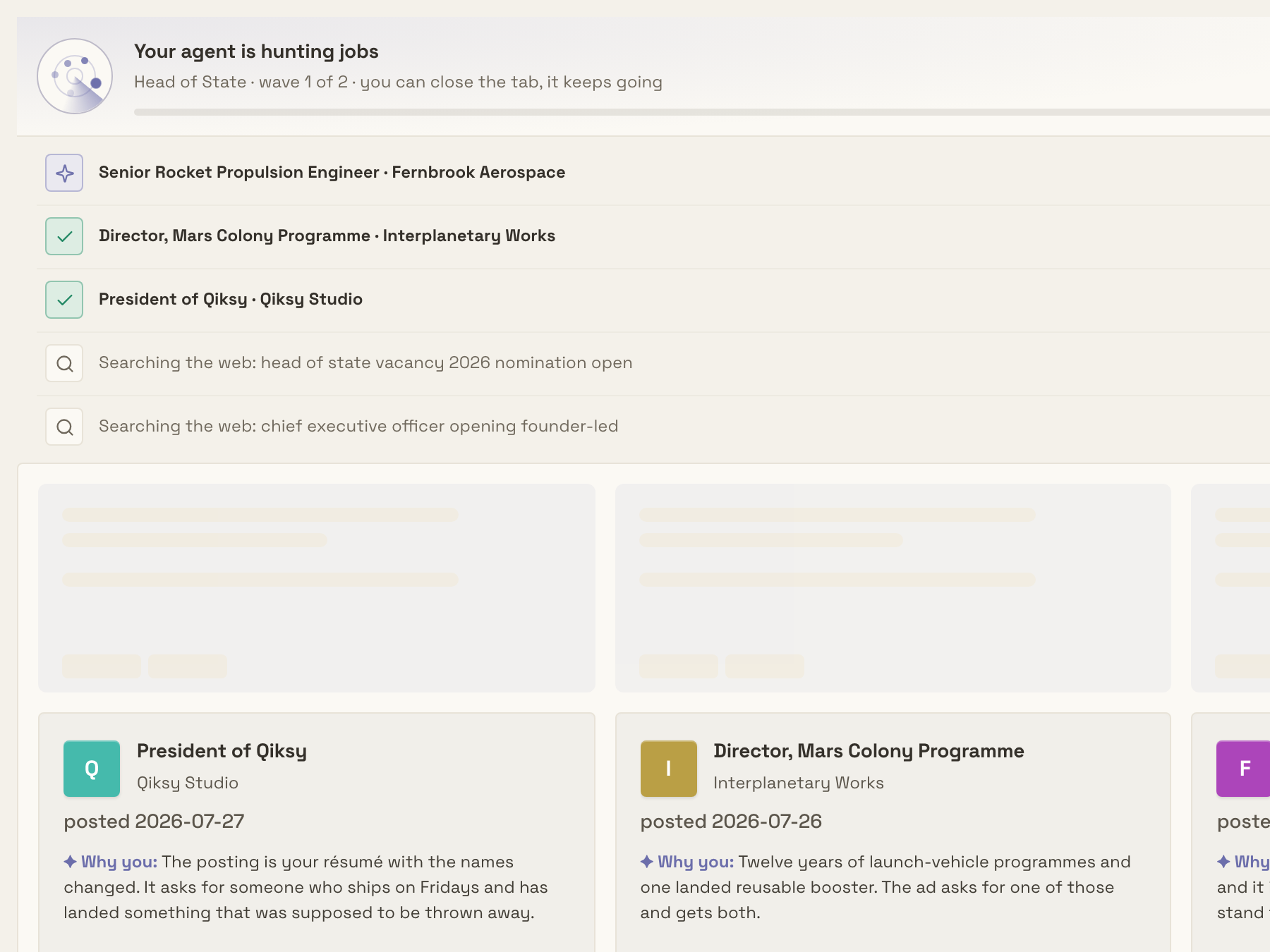Image resolution: width=1270 pixels, height=952 pixels.
Task: Click the search icon for chief executive officer opening
Action: [64, 427]
